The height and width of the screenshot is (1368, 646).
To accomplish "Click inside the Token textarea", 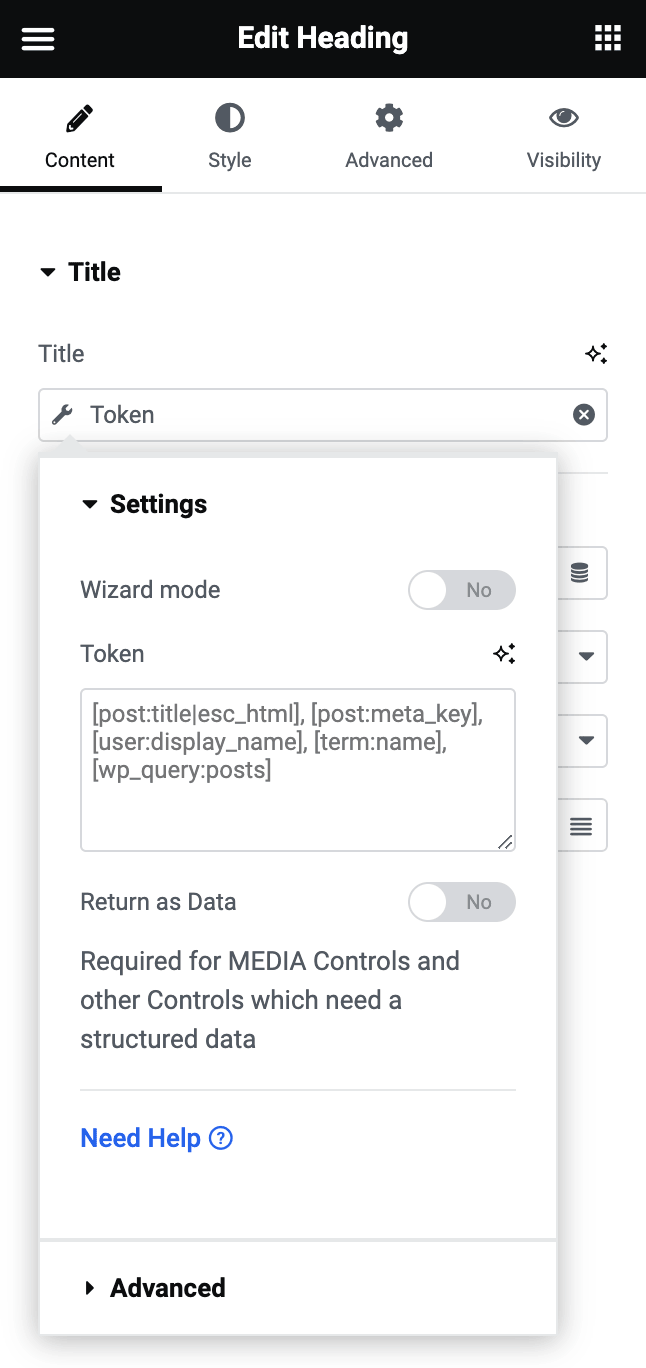I will point(298,770).
